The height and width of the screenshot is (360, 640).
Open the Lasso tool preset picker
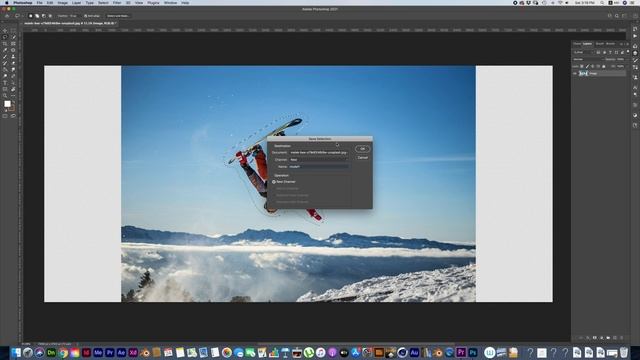tap(18, 16)
